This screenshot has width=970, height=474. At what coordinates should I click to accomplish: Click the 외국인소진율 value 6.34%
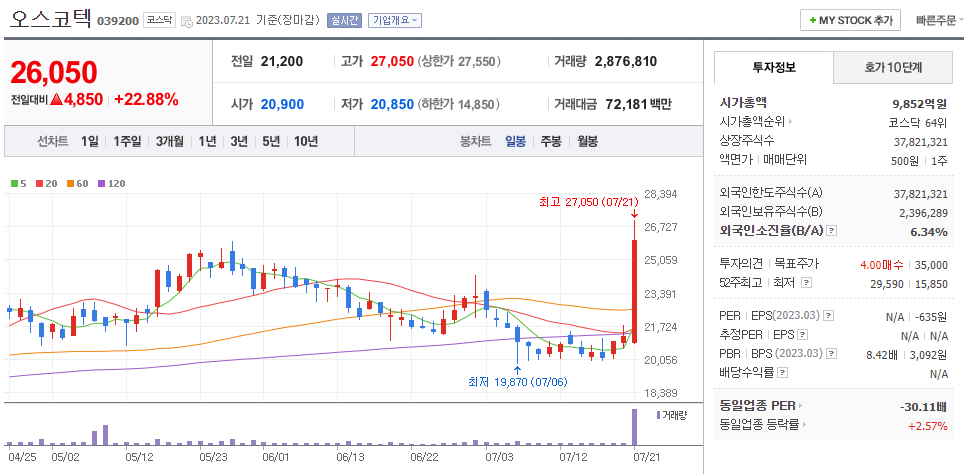929,231
